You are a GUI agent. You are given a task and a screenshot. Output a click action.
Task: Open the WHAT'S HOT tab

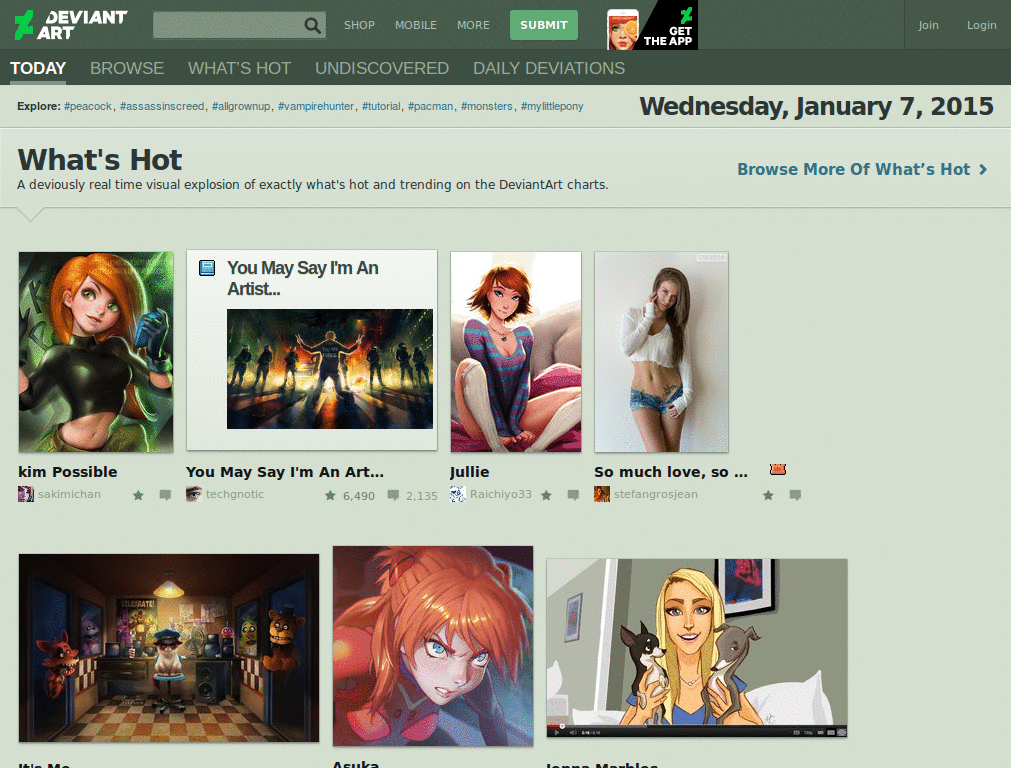(240, 68)
